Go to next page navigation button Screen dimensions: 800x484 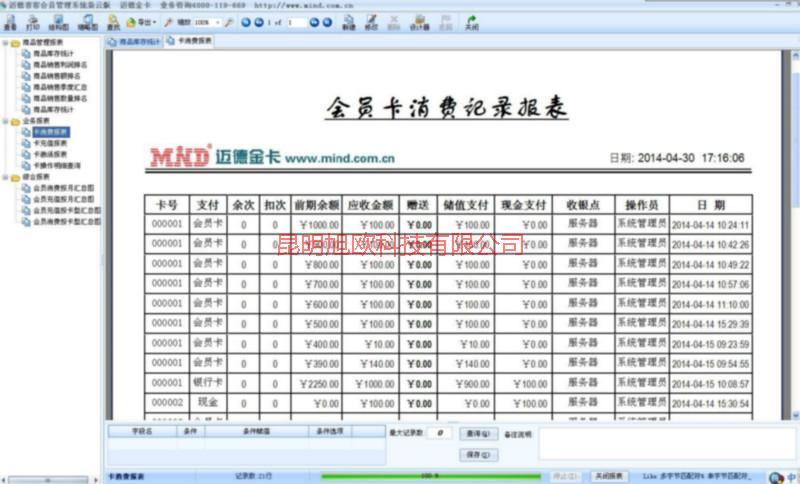[x=314, y=22]
